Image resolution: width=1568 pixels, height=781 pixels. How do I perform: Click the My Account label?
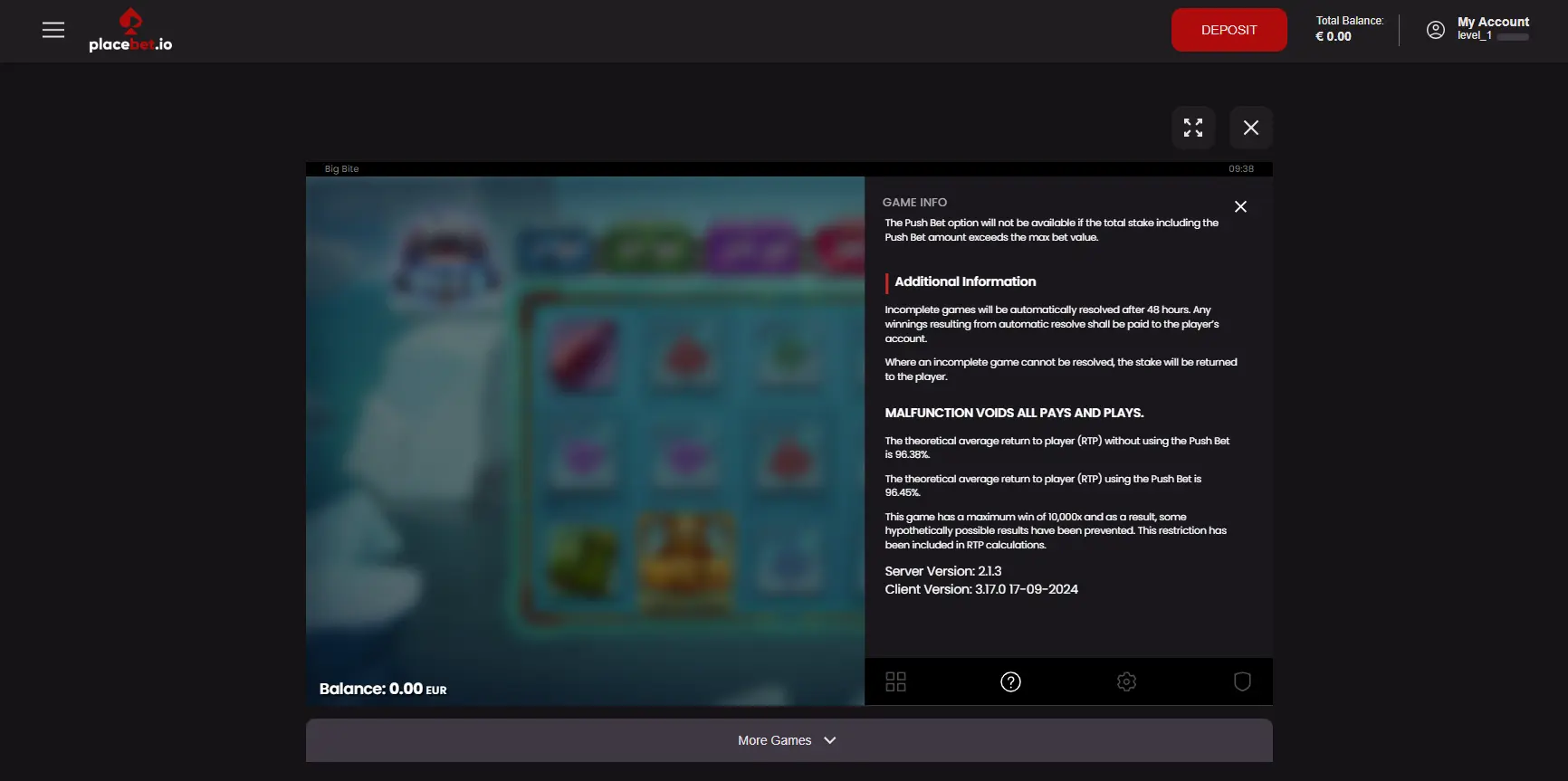[x=1493, y=22]
